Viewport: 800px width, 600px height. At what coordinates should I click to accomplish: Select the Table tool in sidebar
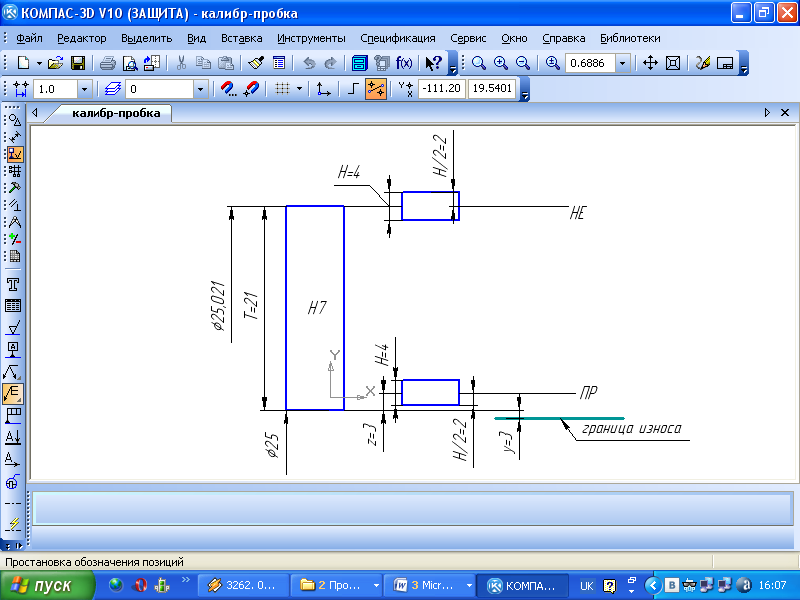(14, 306)
